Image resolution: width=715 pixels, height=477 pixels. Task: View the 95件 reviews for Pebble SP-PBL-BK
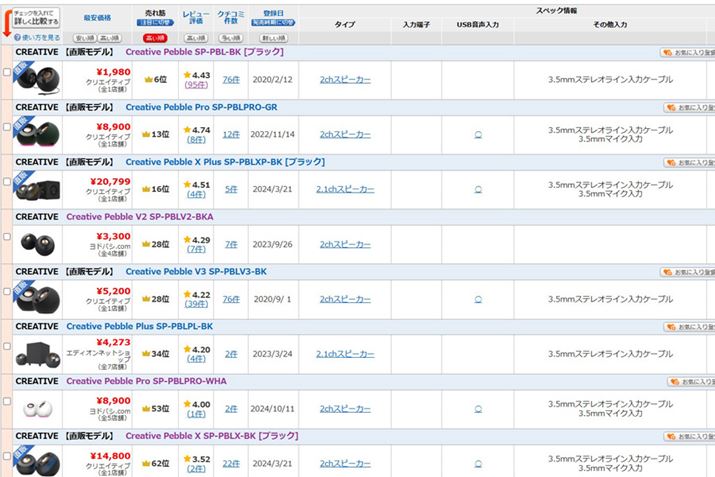[x=196, y=85]
